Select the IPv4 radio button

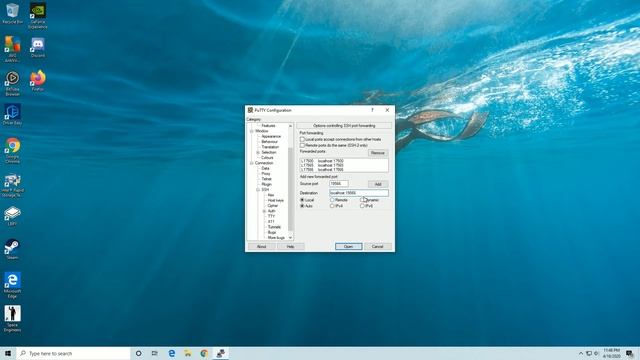coord(332,206)
